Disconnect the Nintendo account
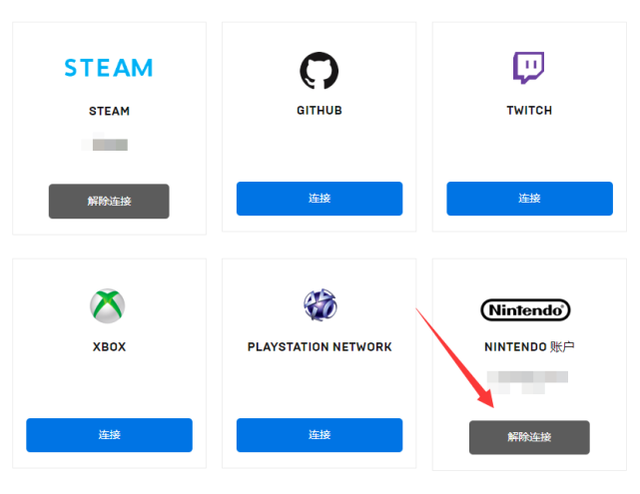This screenshot has height=494, width=640. click(x=529, y=437)
